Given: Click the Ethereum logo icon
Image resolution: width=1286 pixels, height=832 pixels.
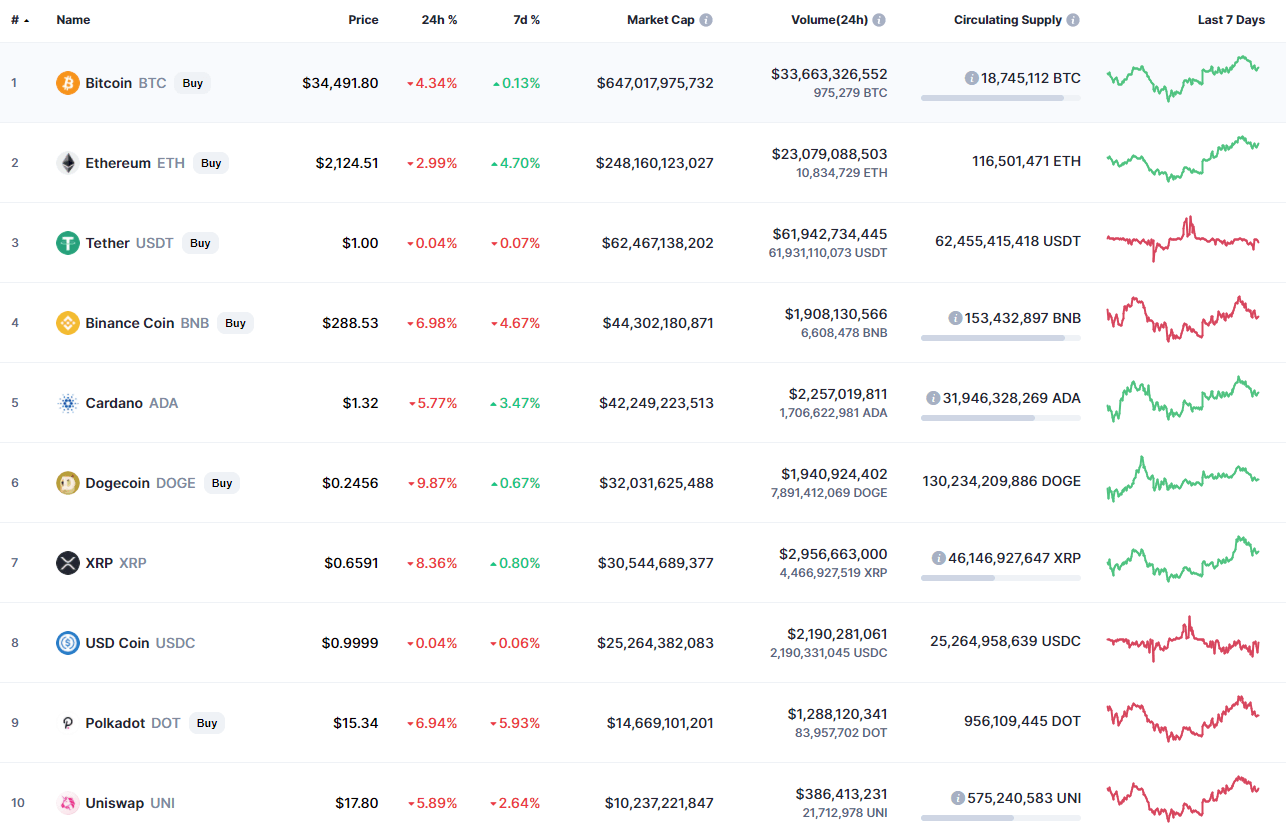Looking at the screenshot, I should tap(67, 163).
